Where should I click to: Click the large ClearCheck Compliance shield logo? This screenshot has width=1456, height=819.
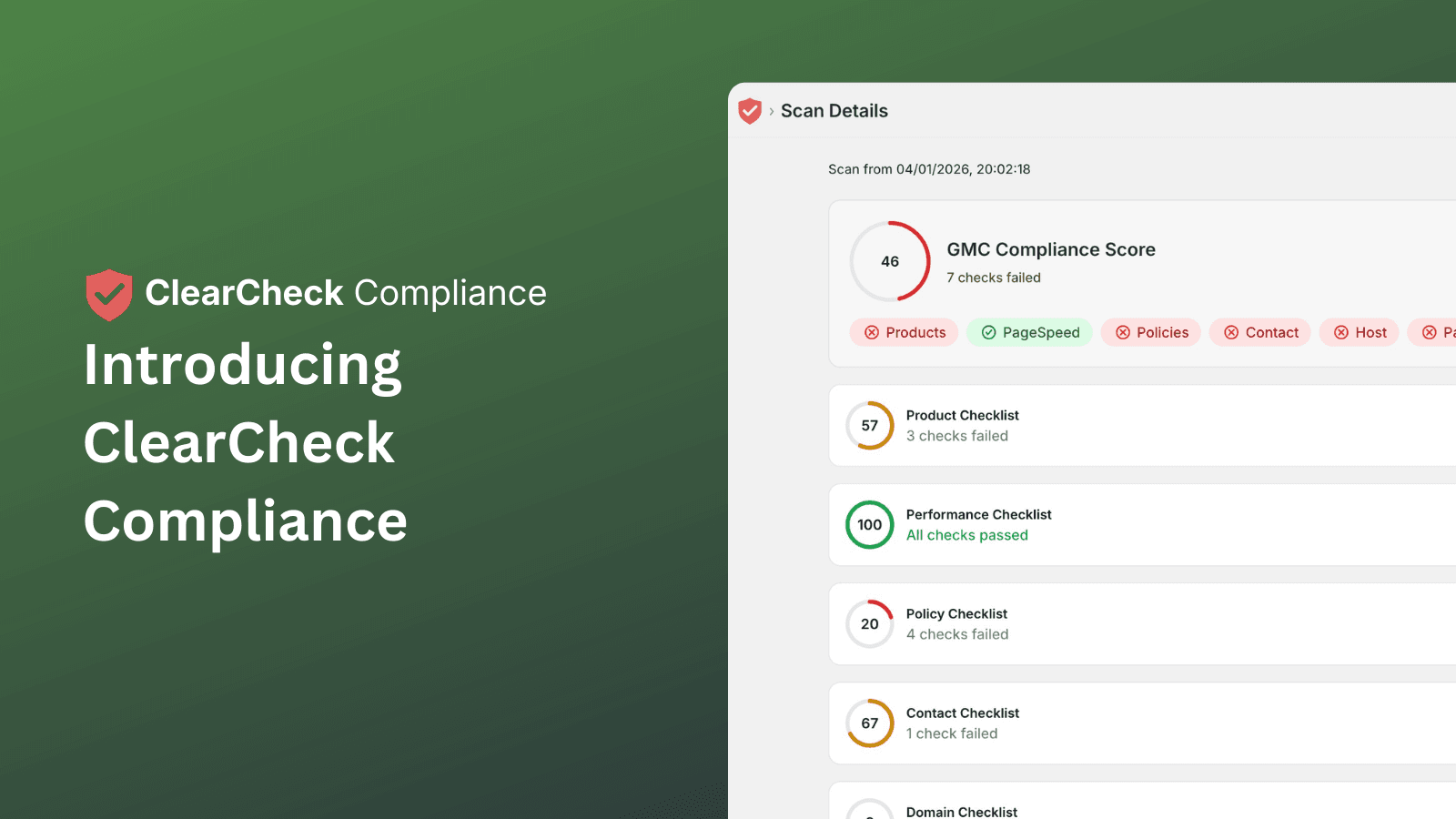coord(109,294)
